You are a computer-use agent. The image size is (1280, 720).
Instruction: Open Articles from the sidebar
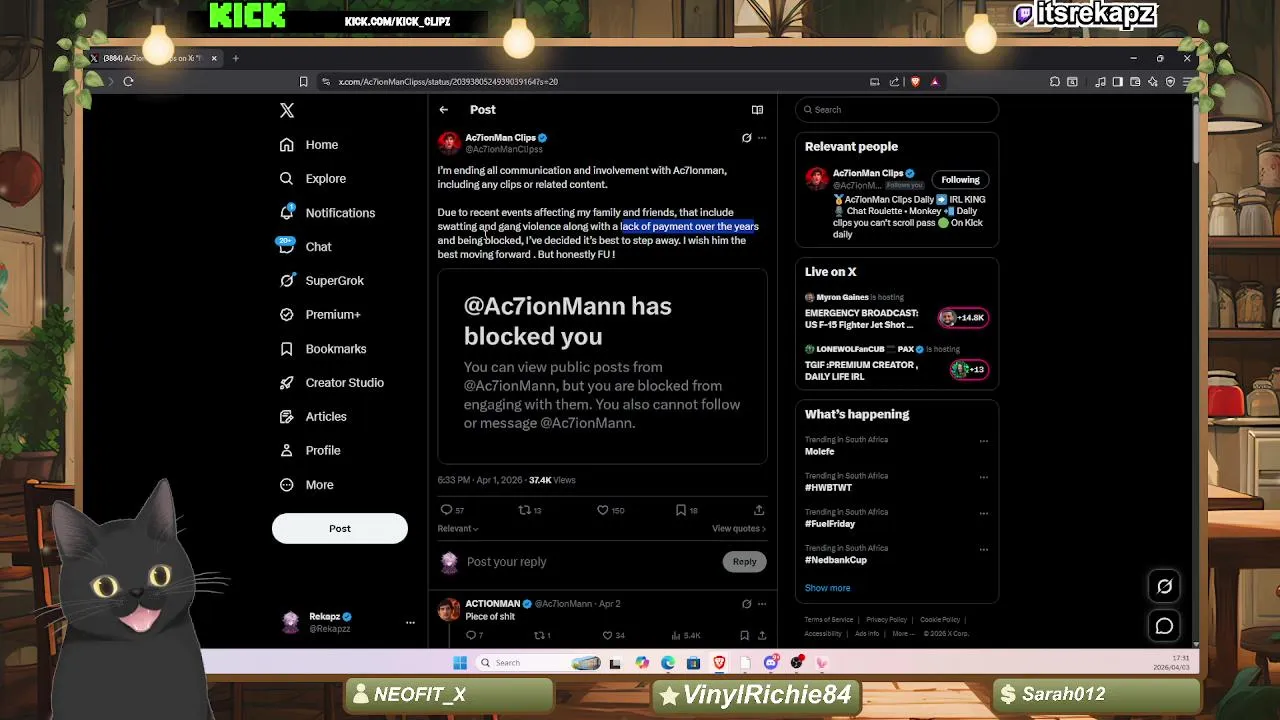tap(313, 417)
